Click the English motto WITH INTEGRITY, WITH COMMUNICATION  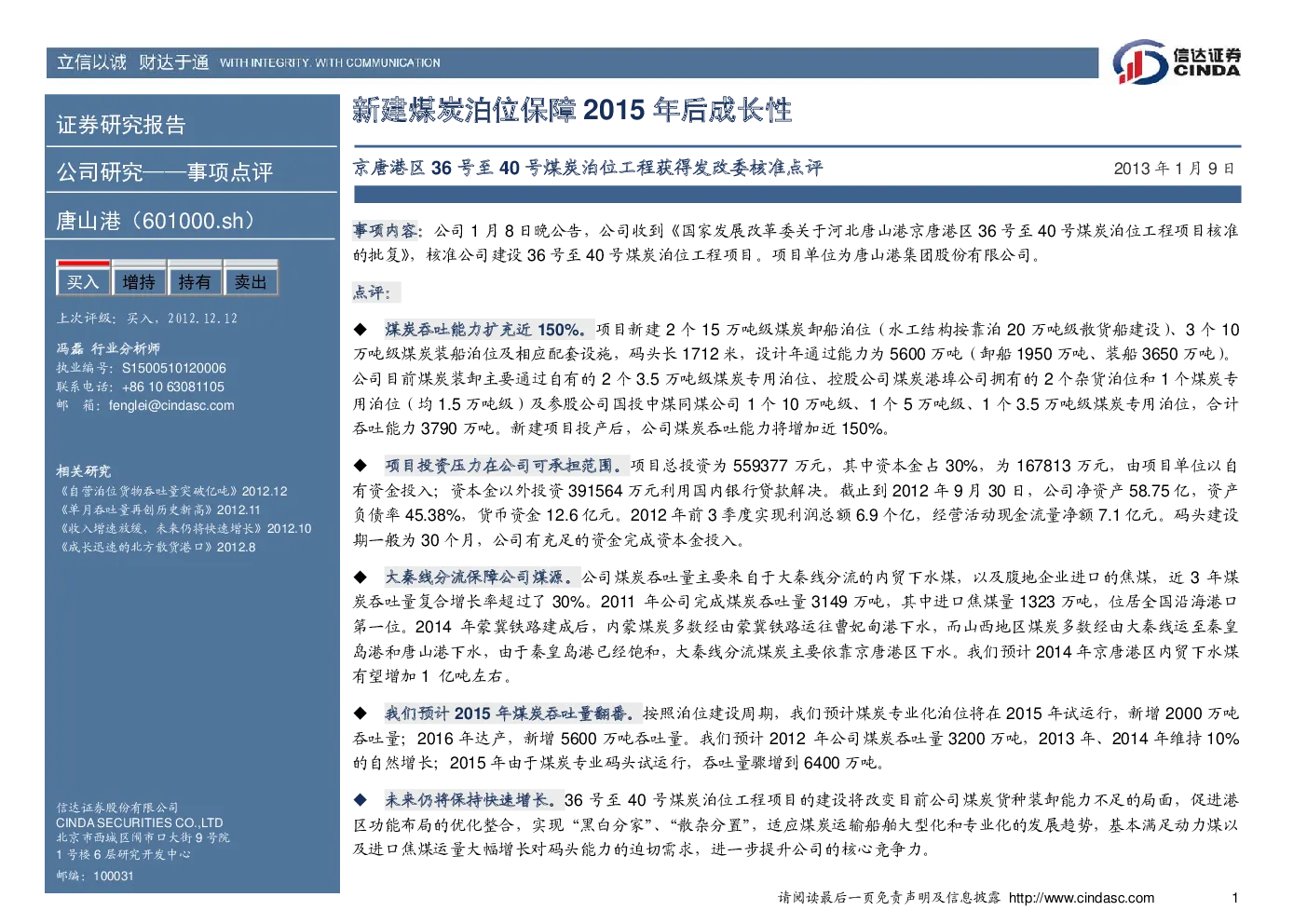pos(330,63)
